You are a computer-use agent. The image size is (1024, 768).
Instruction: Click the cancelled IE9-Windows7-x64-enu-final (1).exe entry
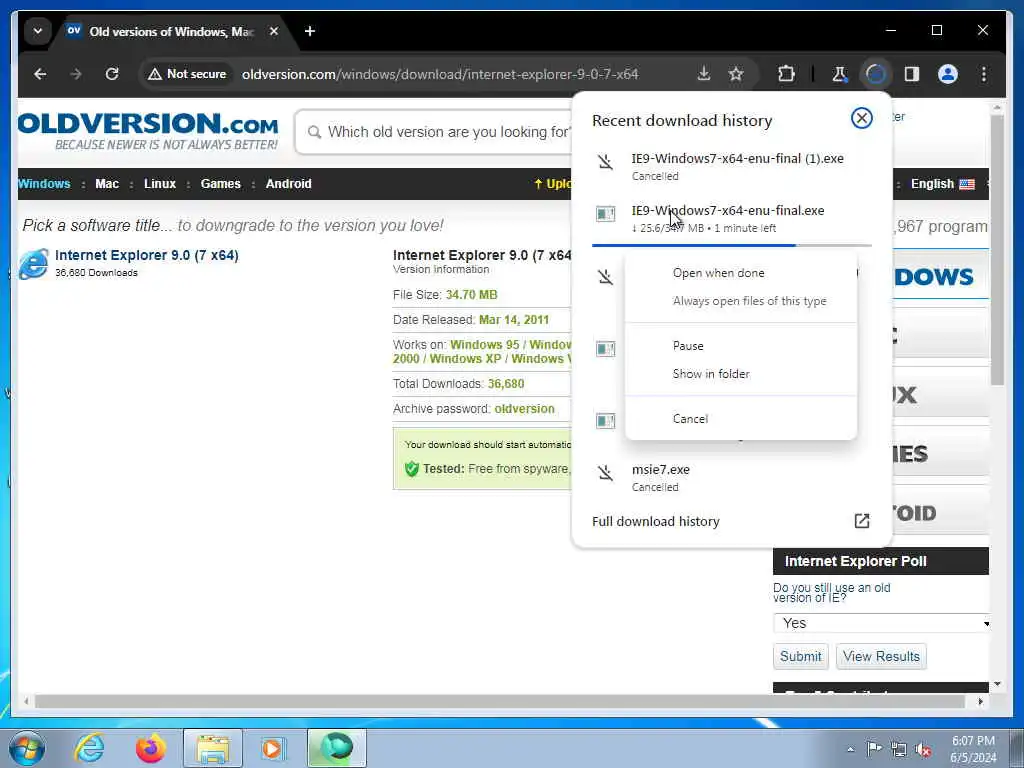731,167
